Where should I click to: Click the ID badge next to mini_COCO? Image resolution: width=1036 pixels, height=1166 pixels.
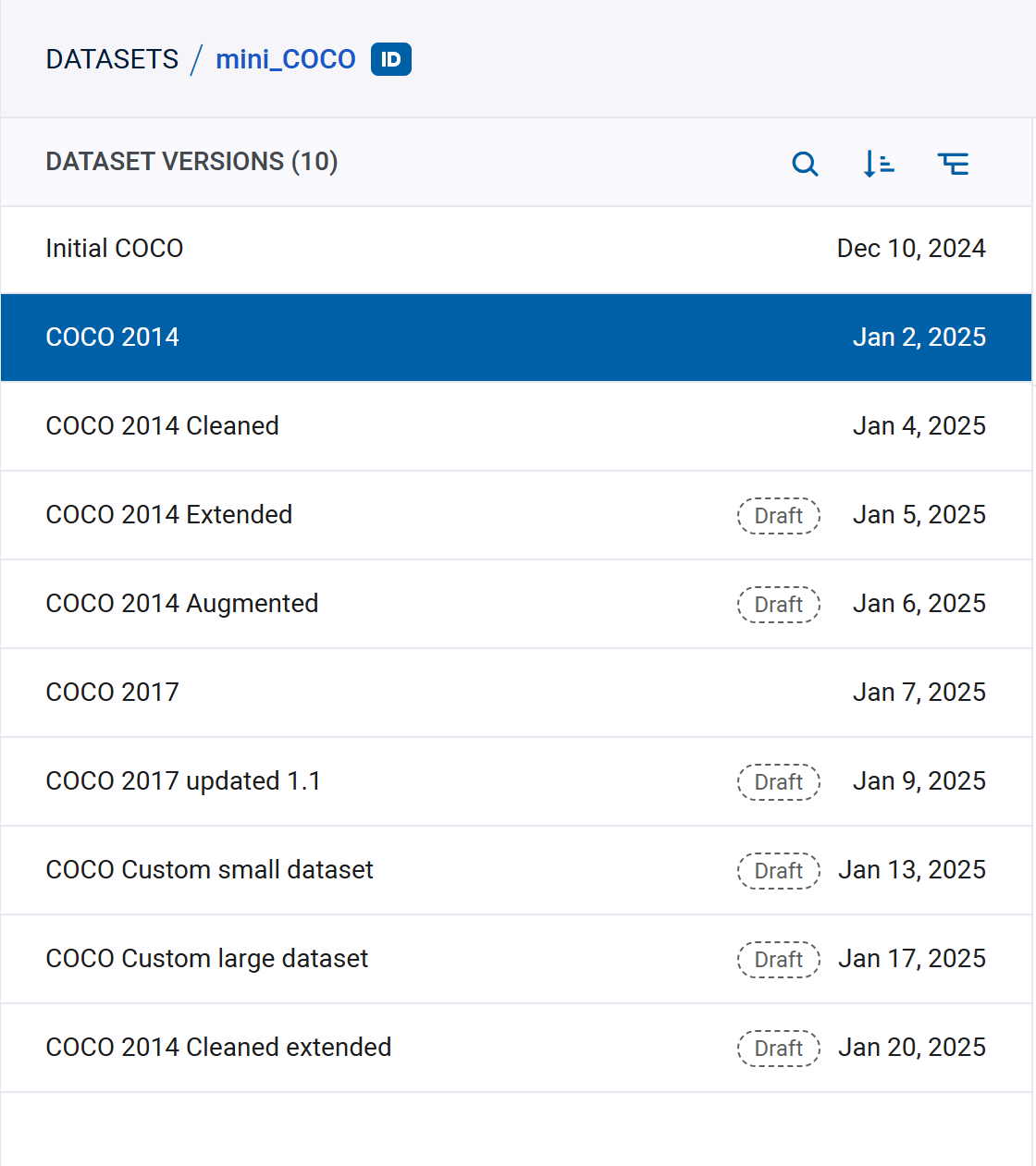[389, 58]
